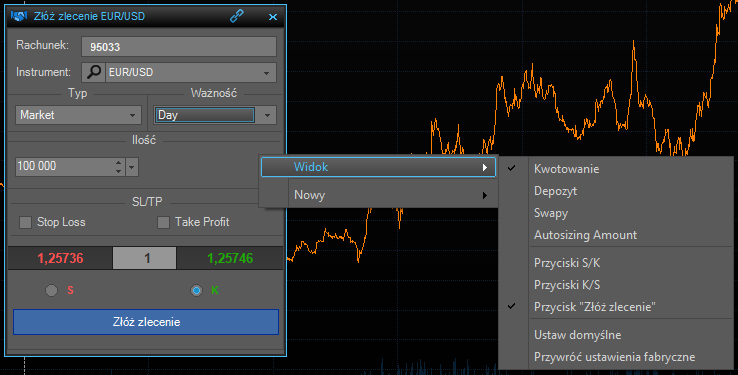This screenshot has height=375, width=738.
Task: Decrease quantity with the down stepper arrow
Action: point(118,171)
